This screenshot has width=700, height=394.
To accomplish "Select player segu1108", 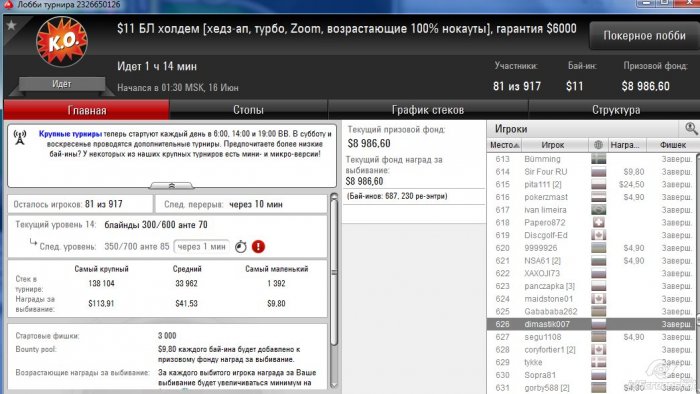I will point(543,337).
